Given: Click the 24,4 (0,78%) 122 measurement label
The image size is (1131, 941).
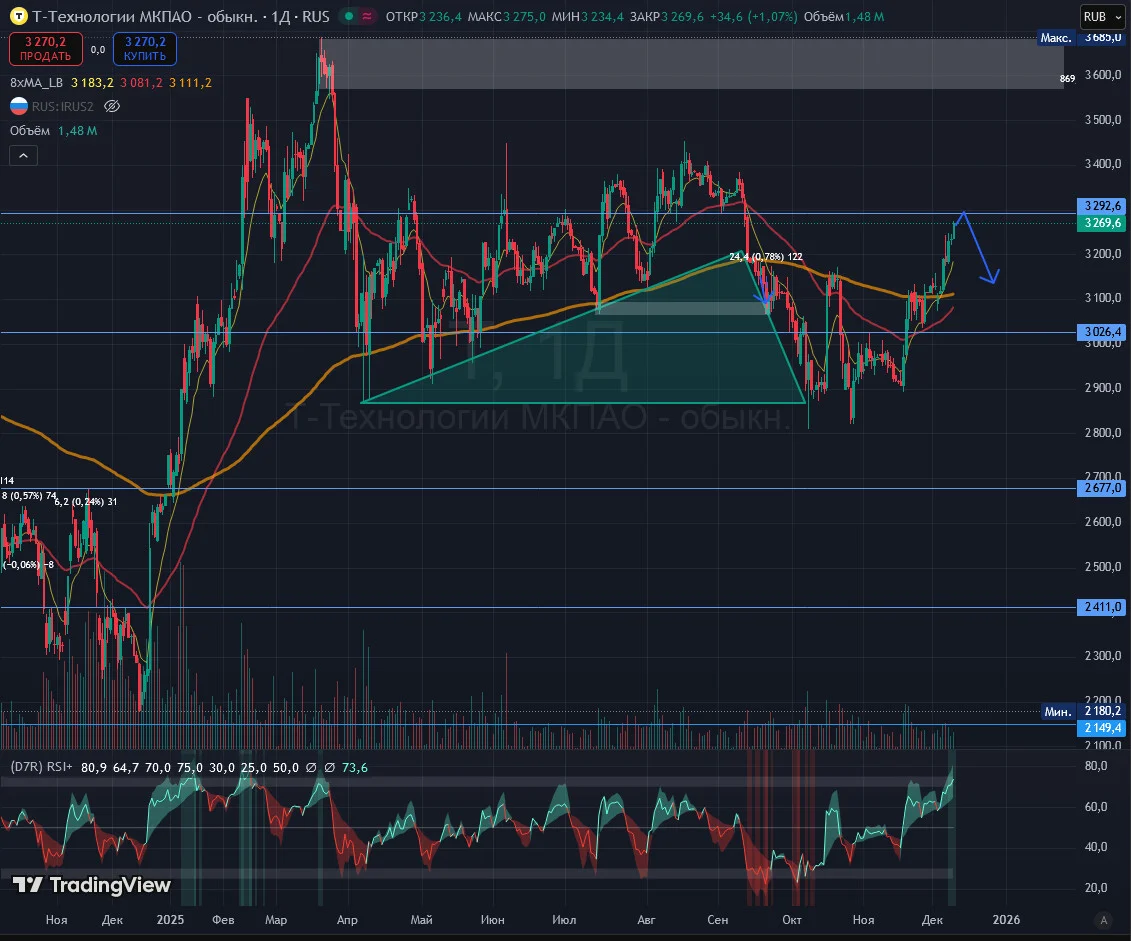Looking at the screenshot, I should click(x=766, y=257).
